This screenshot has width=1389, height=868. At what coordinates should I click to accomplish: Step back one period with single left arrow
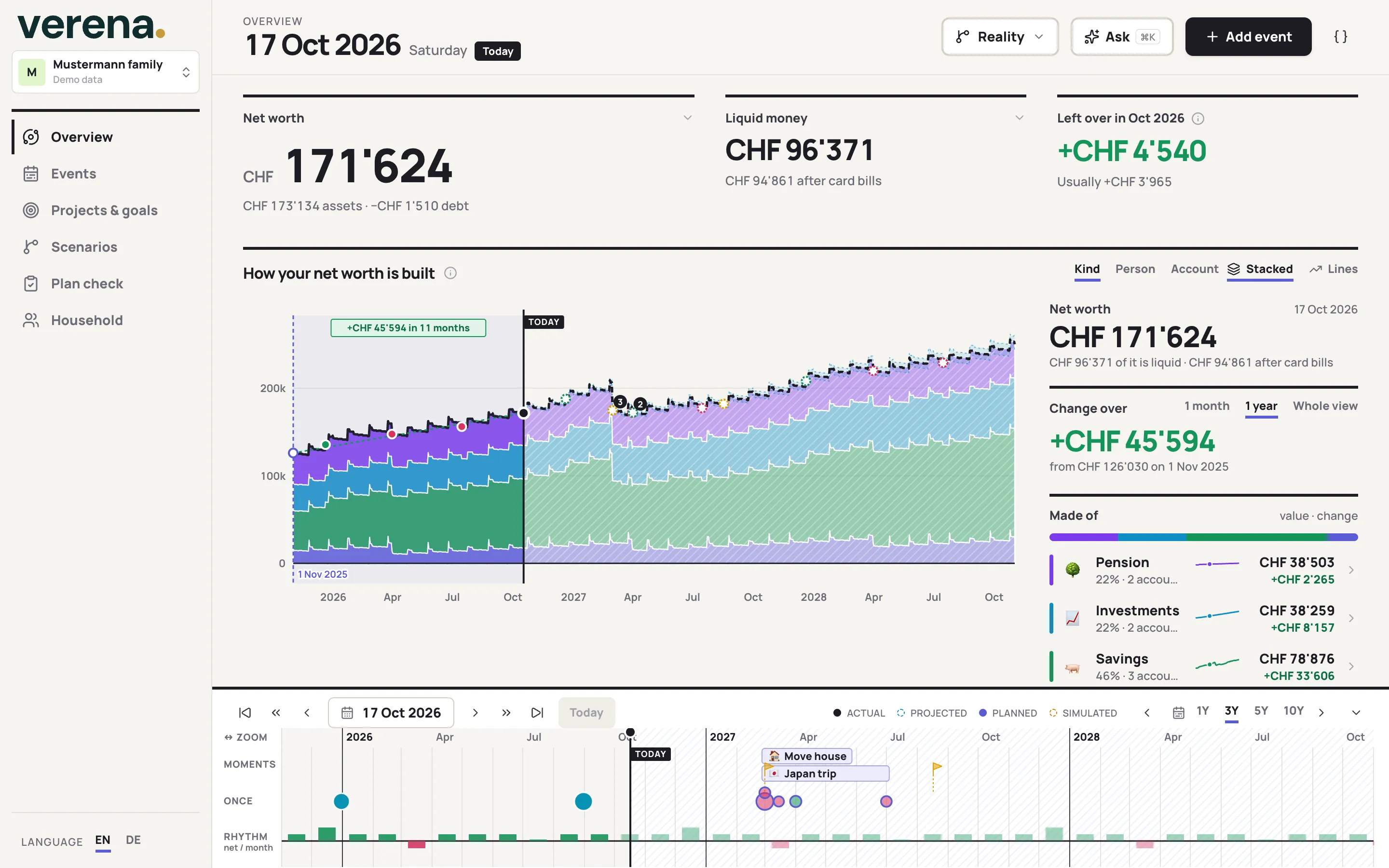pos(307,712)
